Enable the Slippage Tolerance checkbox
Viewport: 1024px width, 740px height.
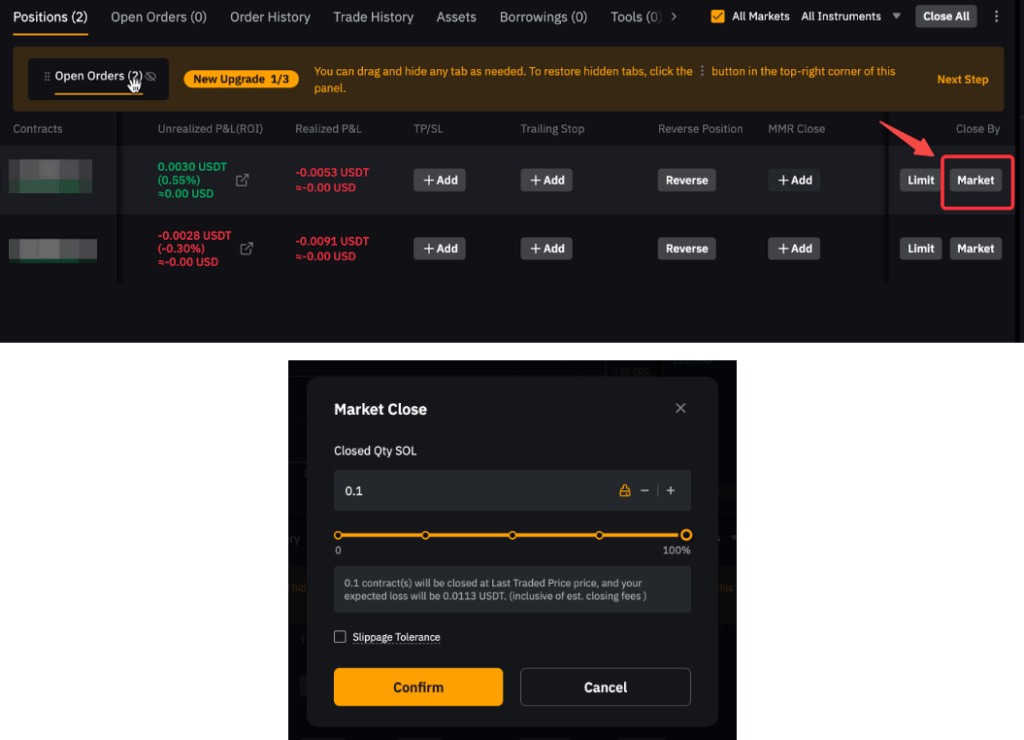click(340, 637)
